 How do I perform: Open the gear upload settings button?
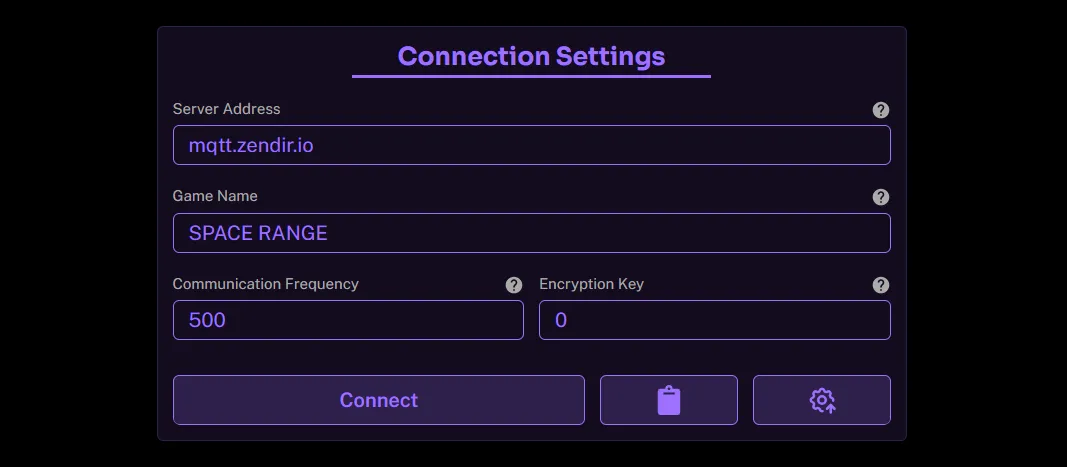pyautogui.click(x=821, y=400)
